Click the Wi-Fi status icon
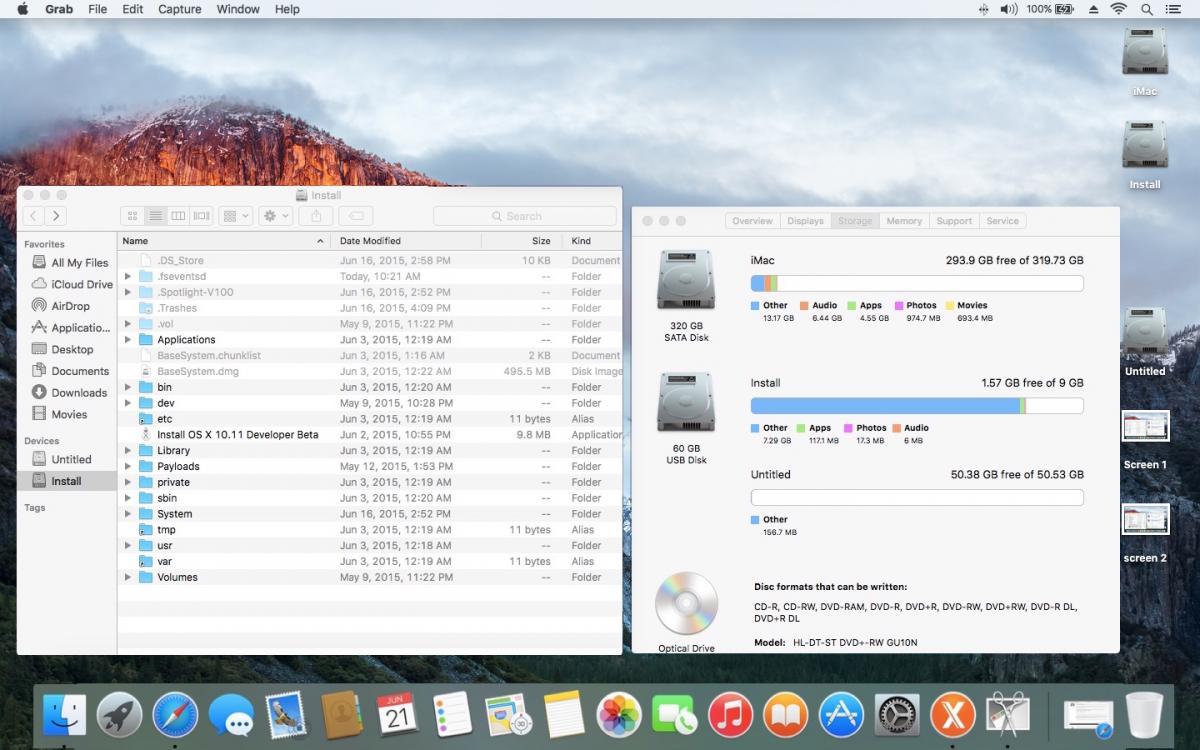This screenshot has width=1200, height=750. [1118, 9]
